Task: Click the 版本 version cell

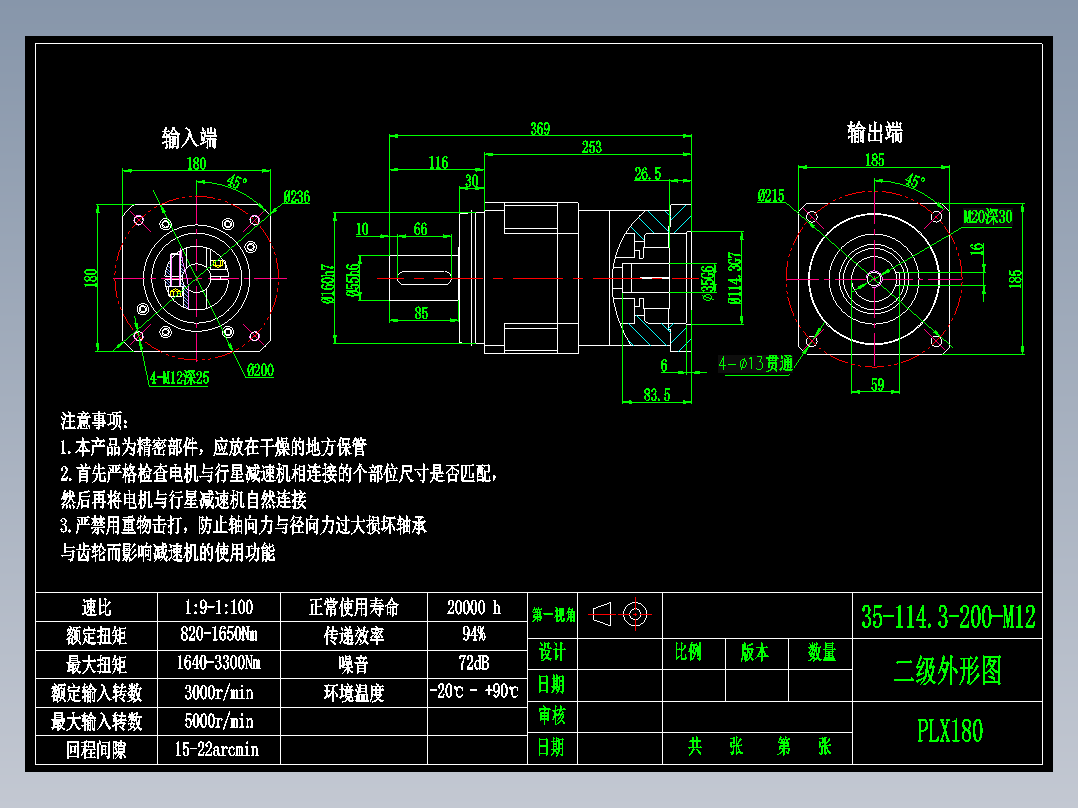Action: 756,651
